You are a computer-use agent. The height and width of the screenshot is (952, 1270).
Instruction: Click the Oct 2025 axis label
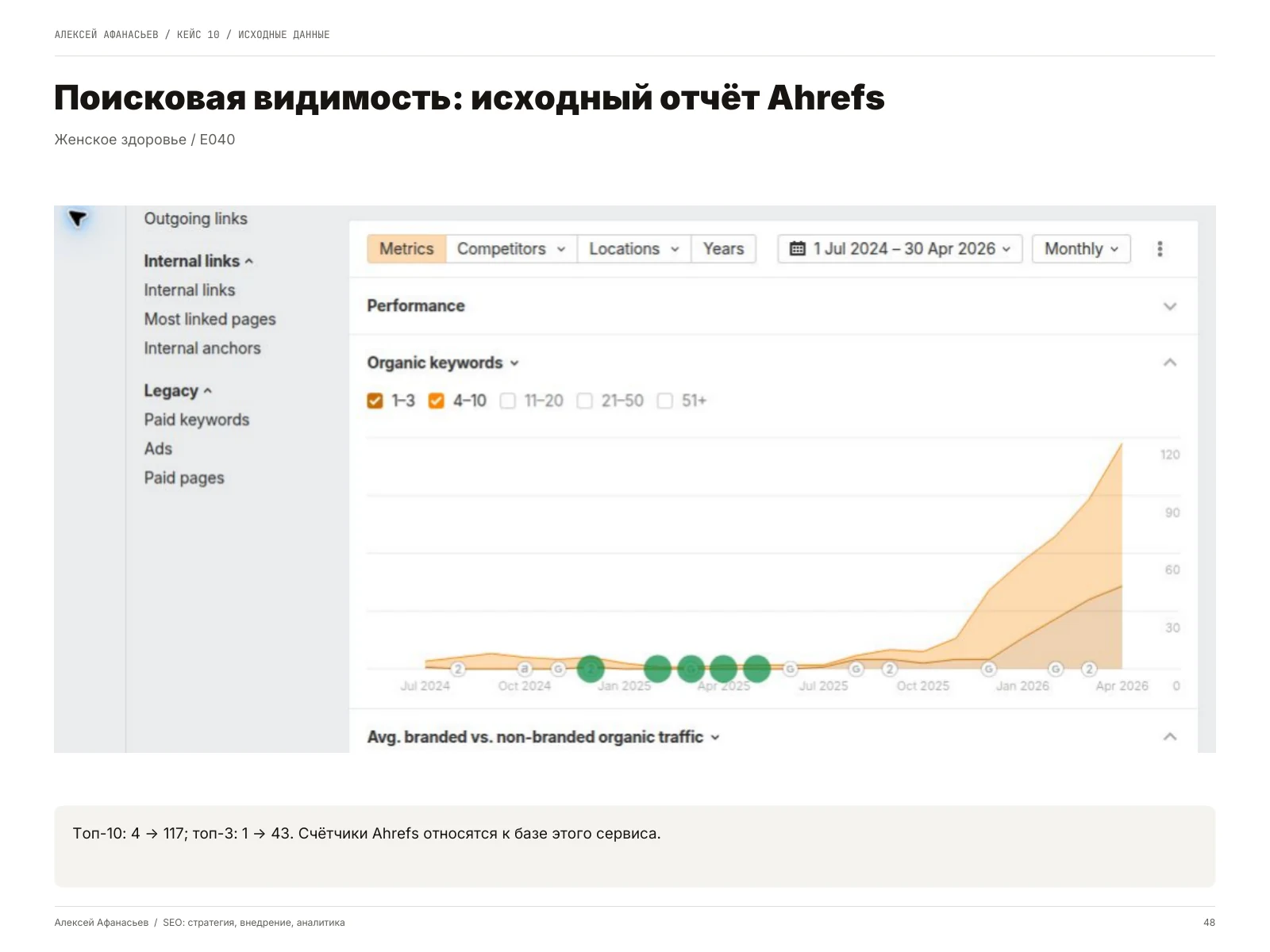click(x=922, y=686)
